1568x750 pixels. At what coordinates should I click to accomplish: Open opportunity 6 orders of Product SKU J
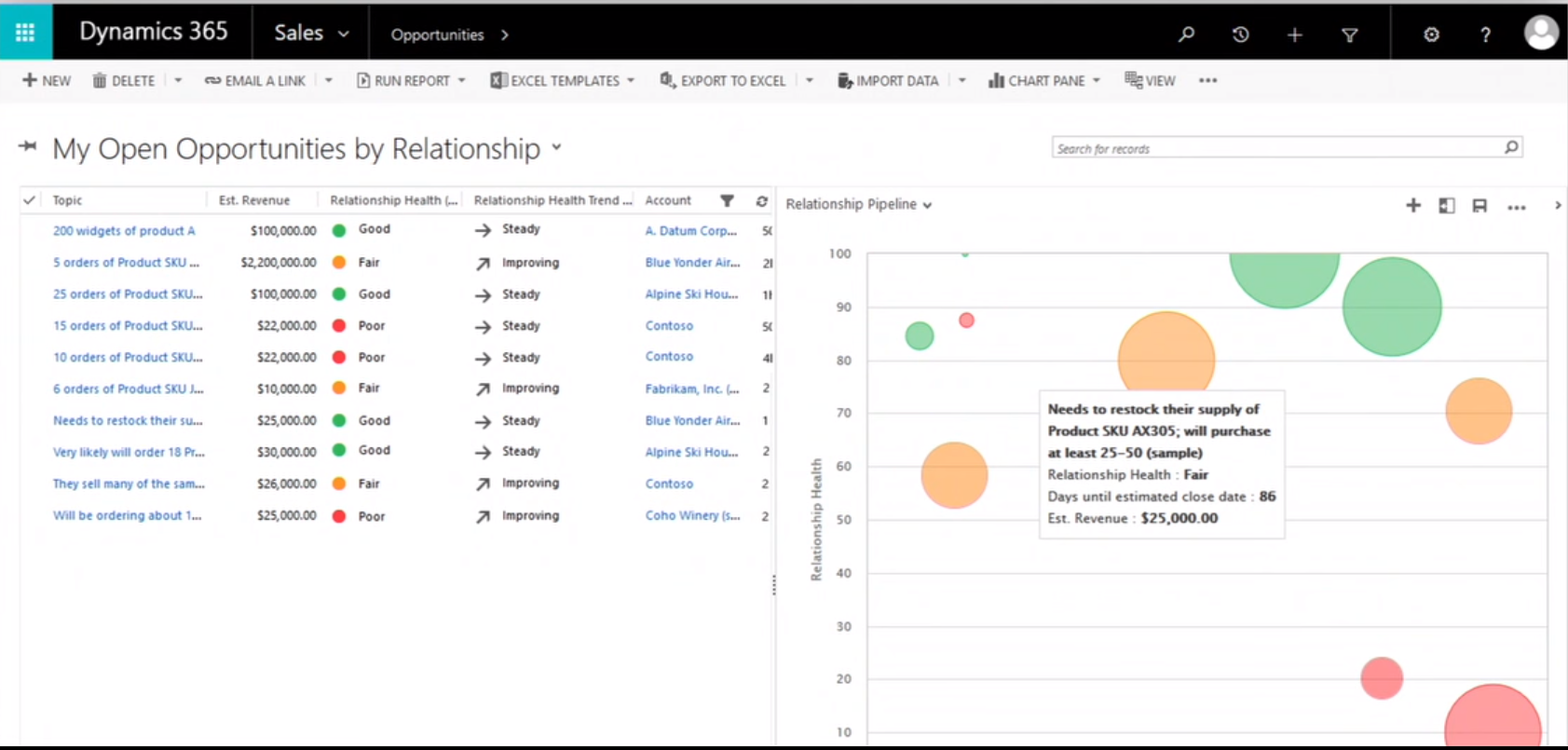(128, 389)
